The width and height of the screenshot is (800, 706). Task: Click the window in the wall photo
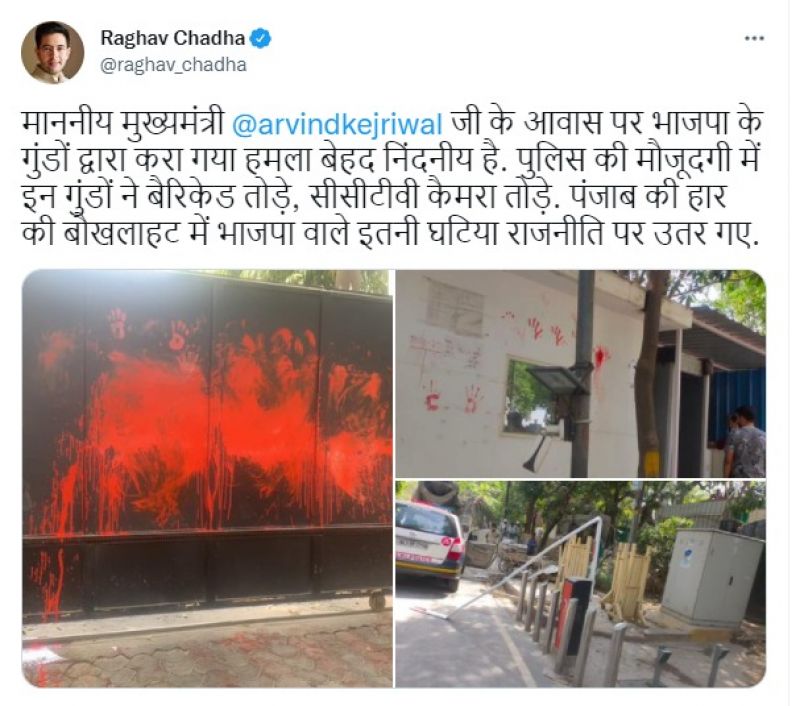pos(531,396)
